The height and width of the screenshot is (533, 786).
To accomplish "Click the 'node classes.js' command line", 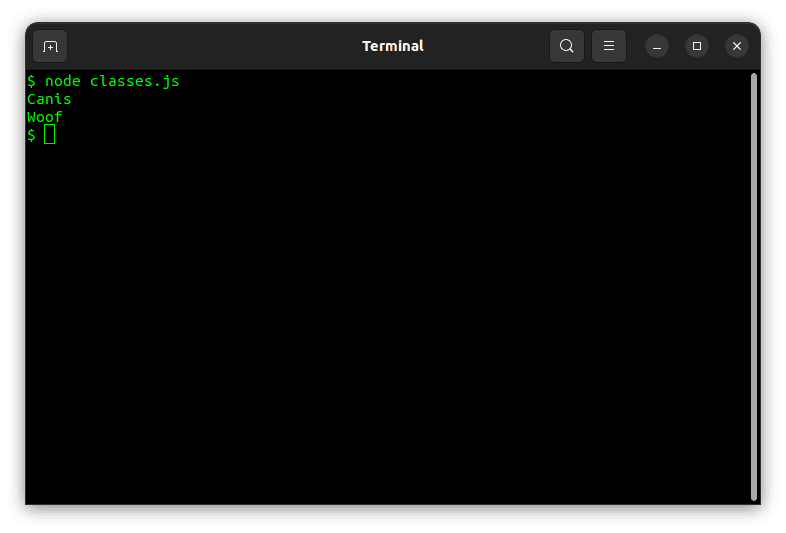I will click(x=103, y=81).
